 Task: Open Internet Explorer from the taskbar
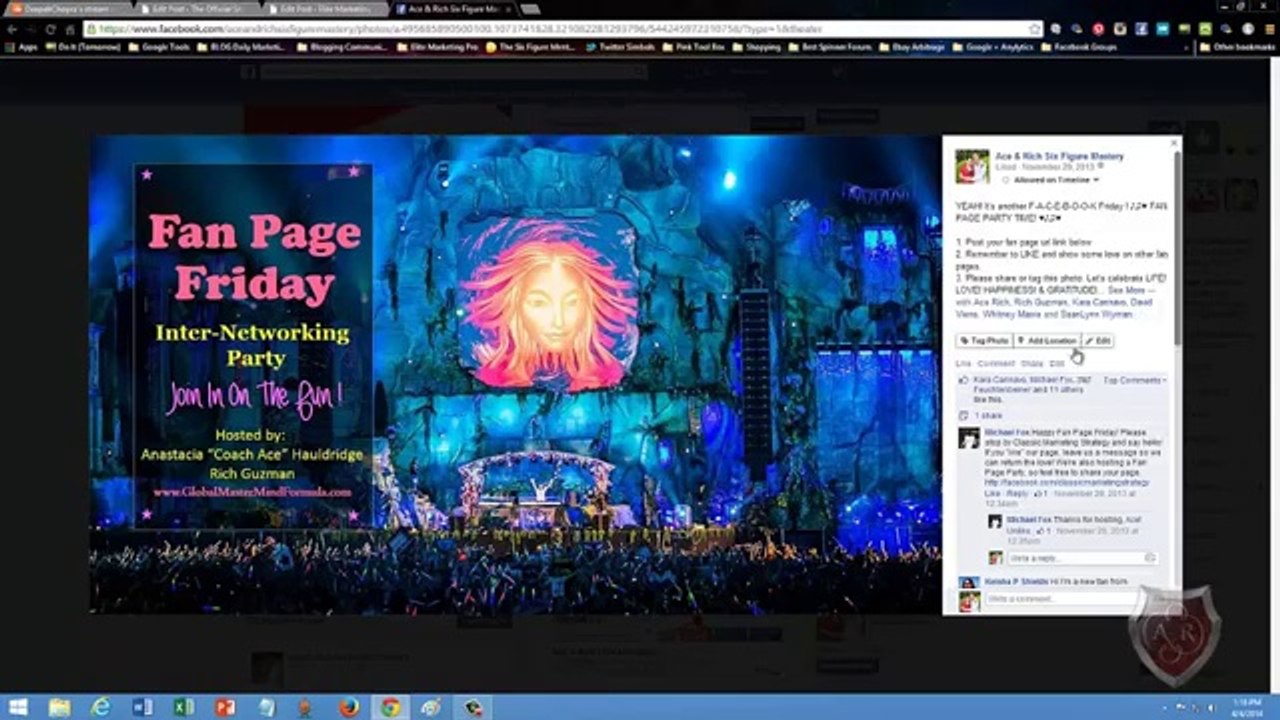pyautogui.click(x=100, y=707)
